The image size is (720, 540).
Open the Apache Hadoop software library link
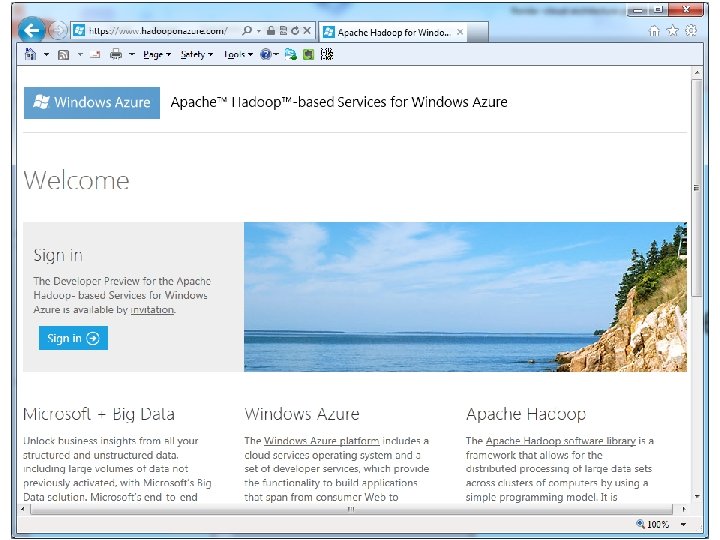pos(561,441)
